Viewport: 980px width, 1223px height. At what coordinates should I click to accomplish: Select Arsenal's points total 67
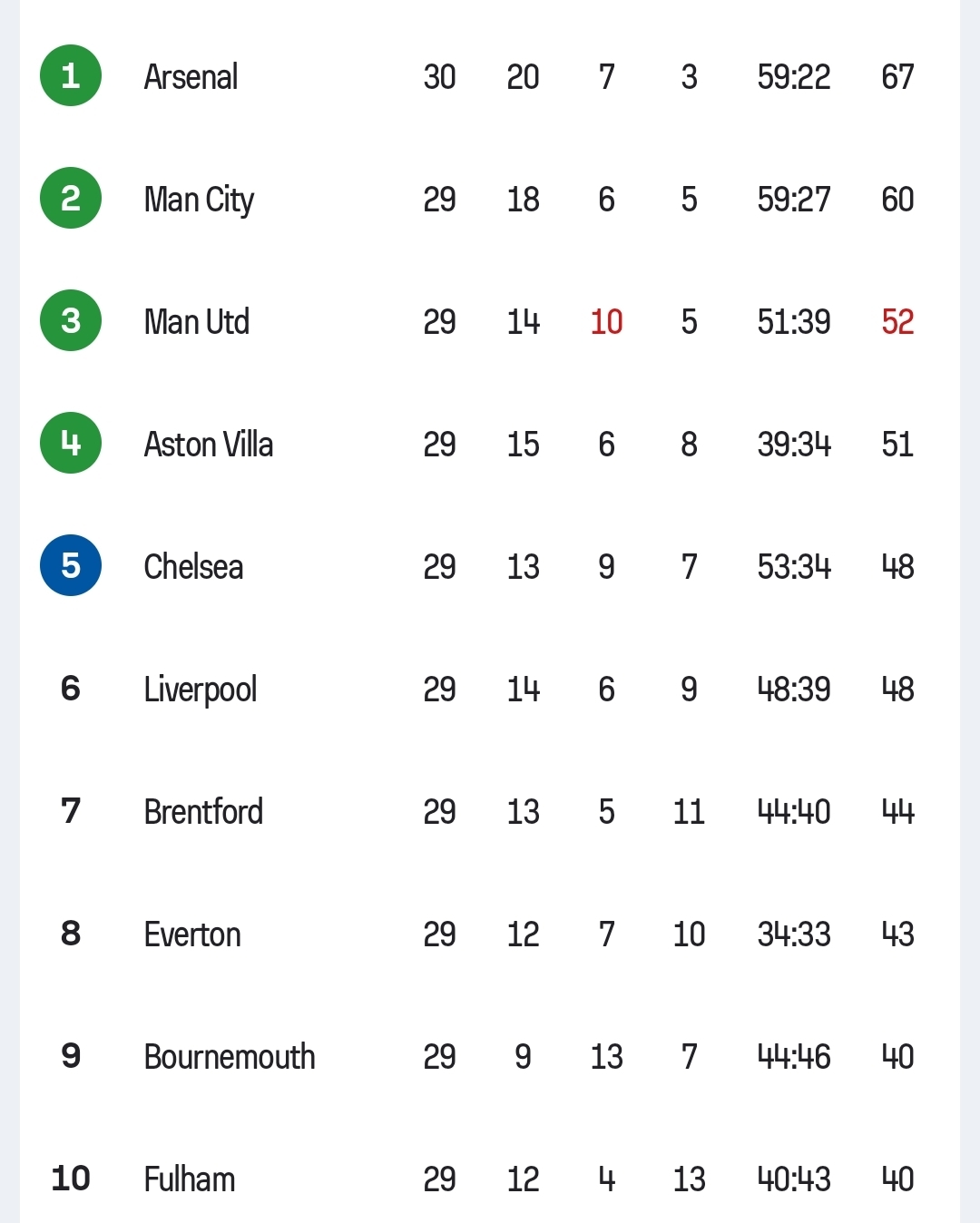point(897,77)
